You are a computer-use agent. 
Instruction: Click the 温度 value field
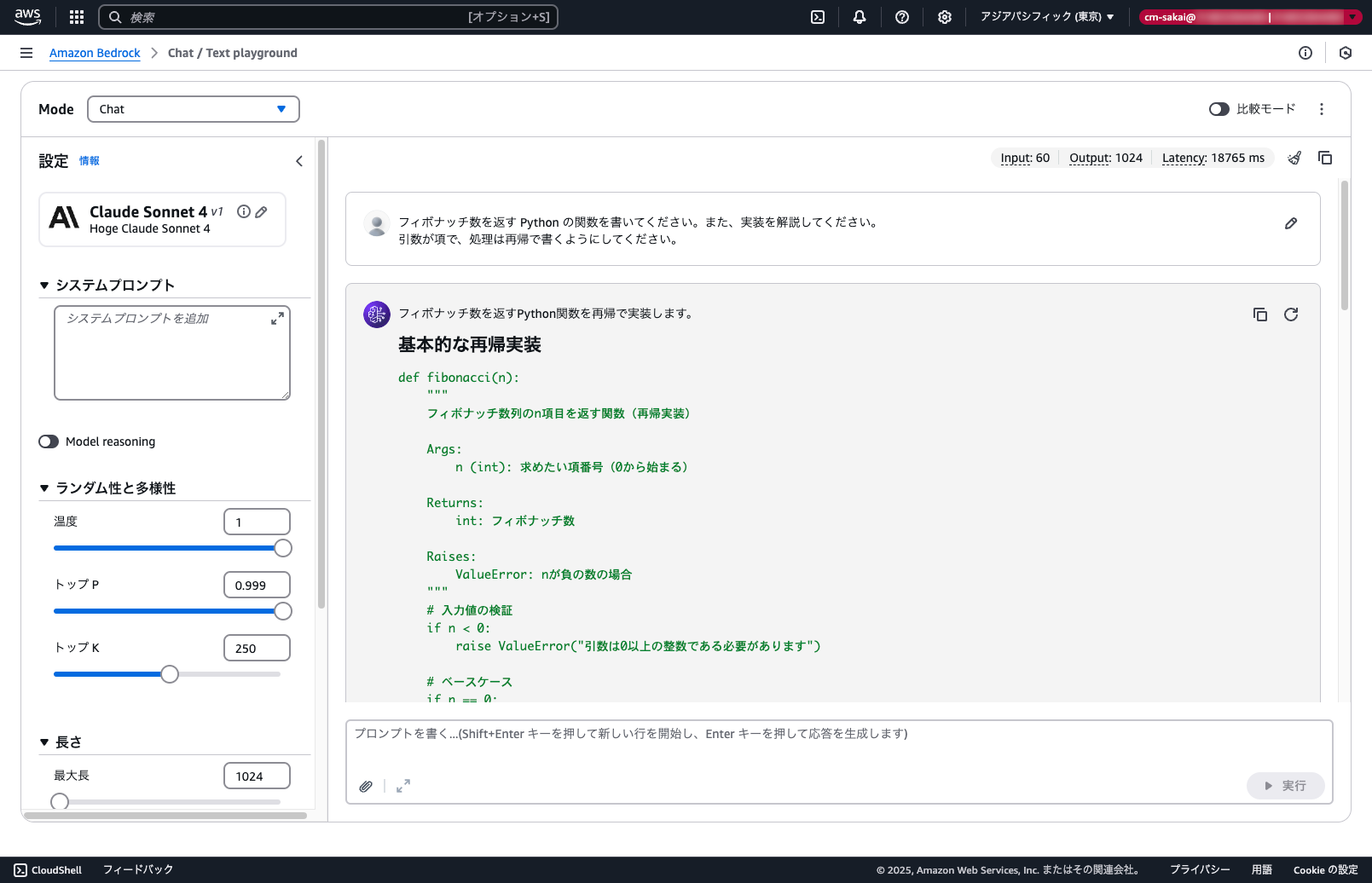(x=257, y=522)
